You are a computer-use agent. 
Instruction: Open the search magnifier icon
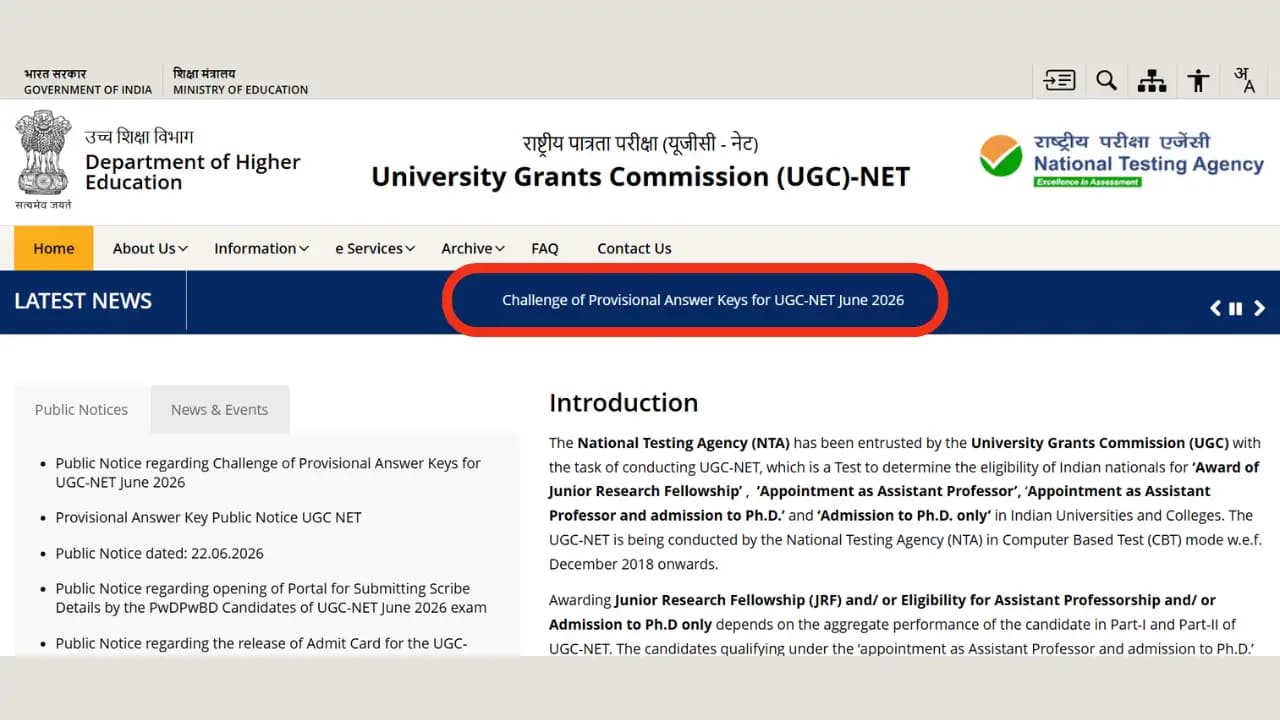click(1106, 80)
